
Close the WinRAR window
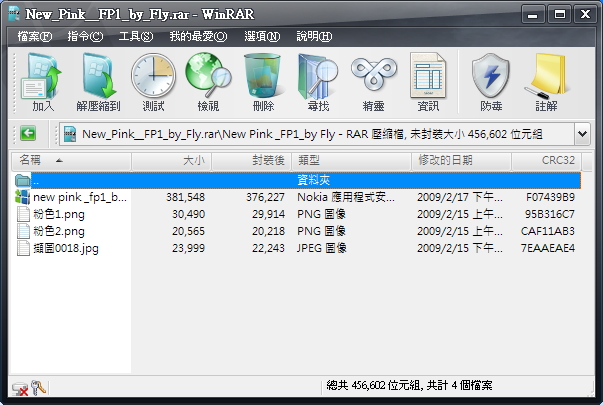tap(585, 14)
